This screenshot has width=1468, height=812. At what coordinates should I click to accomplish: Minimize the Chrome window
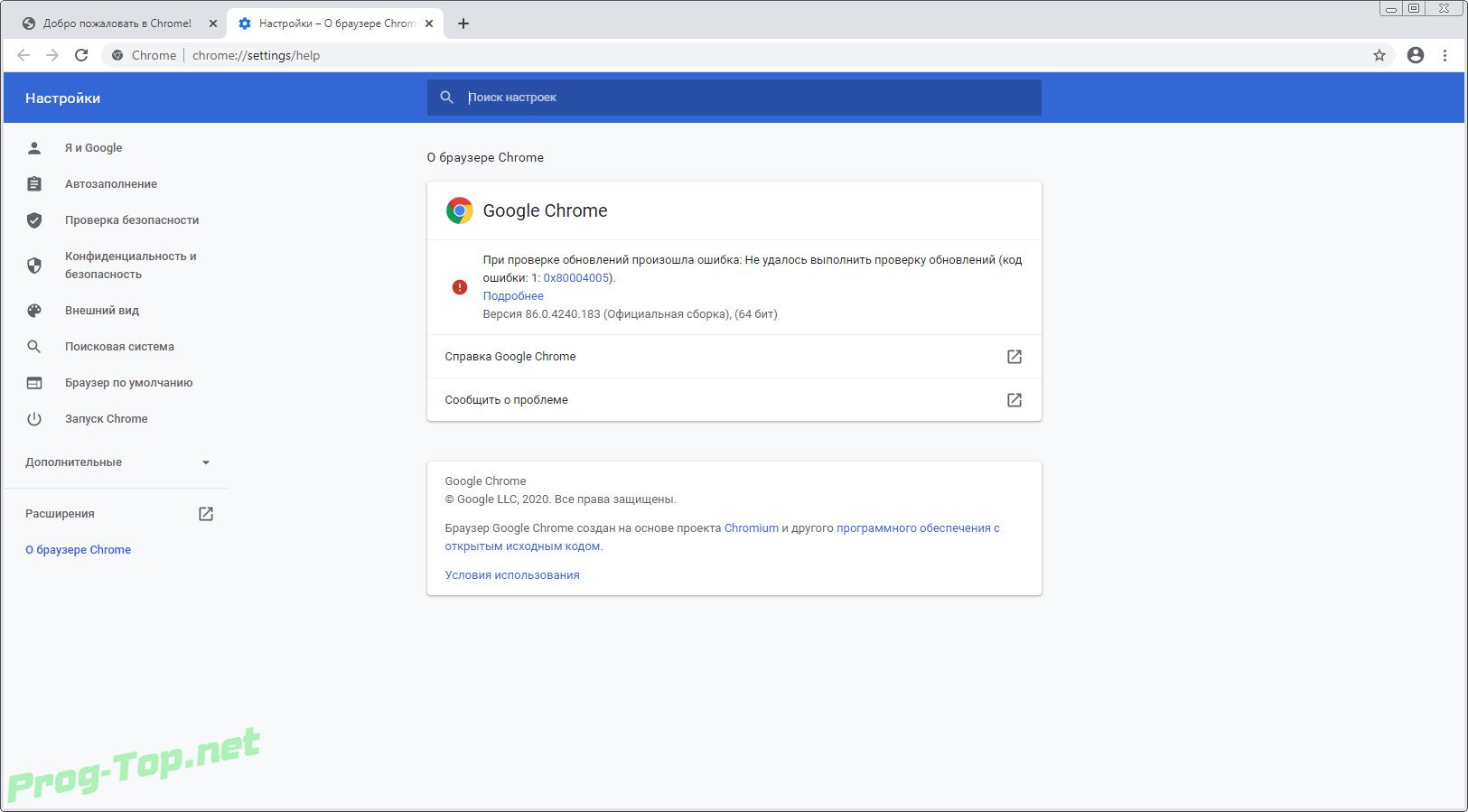coord(1391,8)
